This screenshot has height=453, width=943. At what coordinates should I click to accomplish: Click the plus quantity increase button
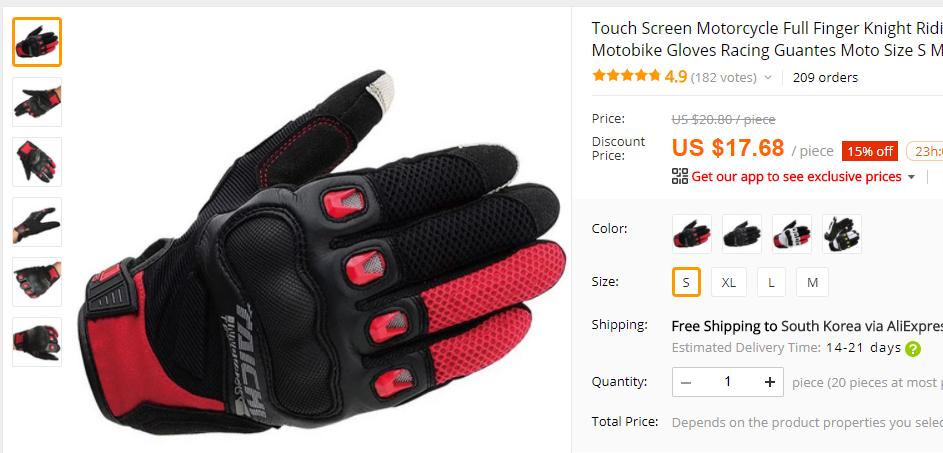(769, 382)
